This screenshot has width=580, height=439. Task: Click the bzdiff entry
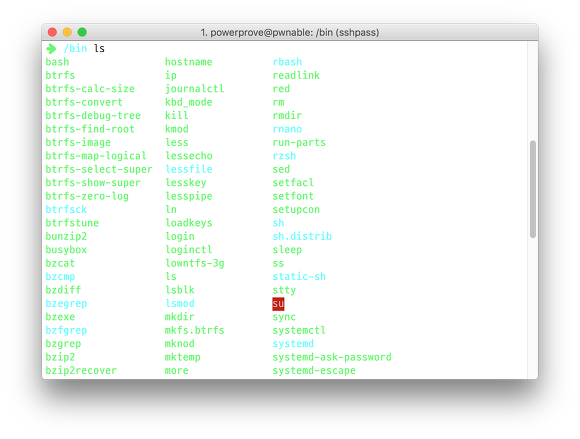pos(63,290)
